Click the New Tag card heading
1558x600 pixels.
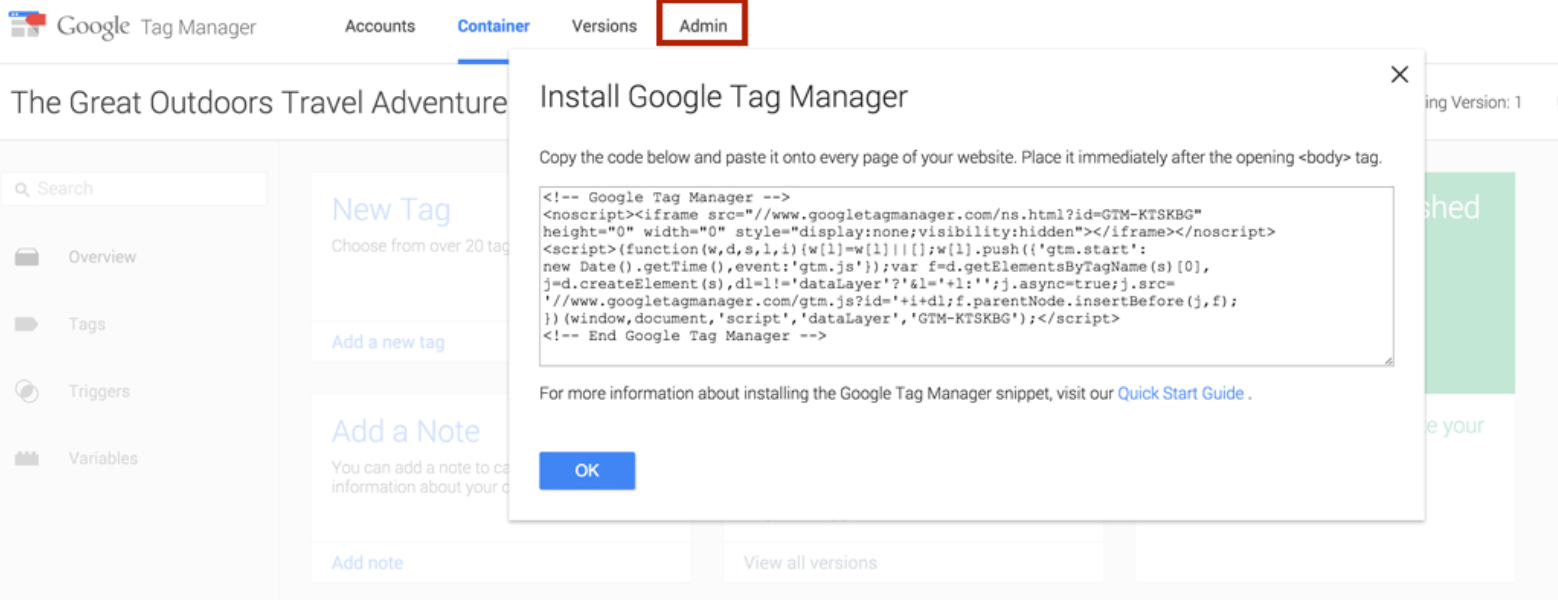[391, 210]
